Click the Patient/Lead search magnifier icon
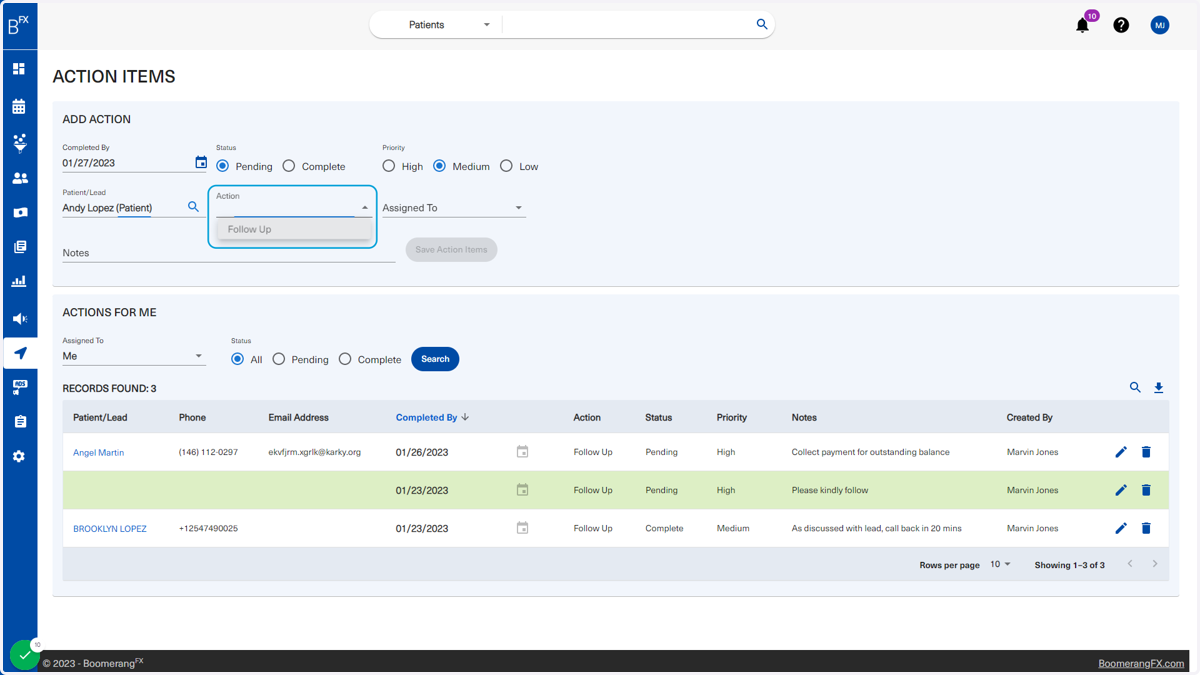 click(193, 207)
